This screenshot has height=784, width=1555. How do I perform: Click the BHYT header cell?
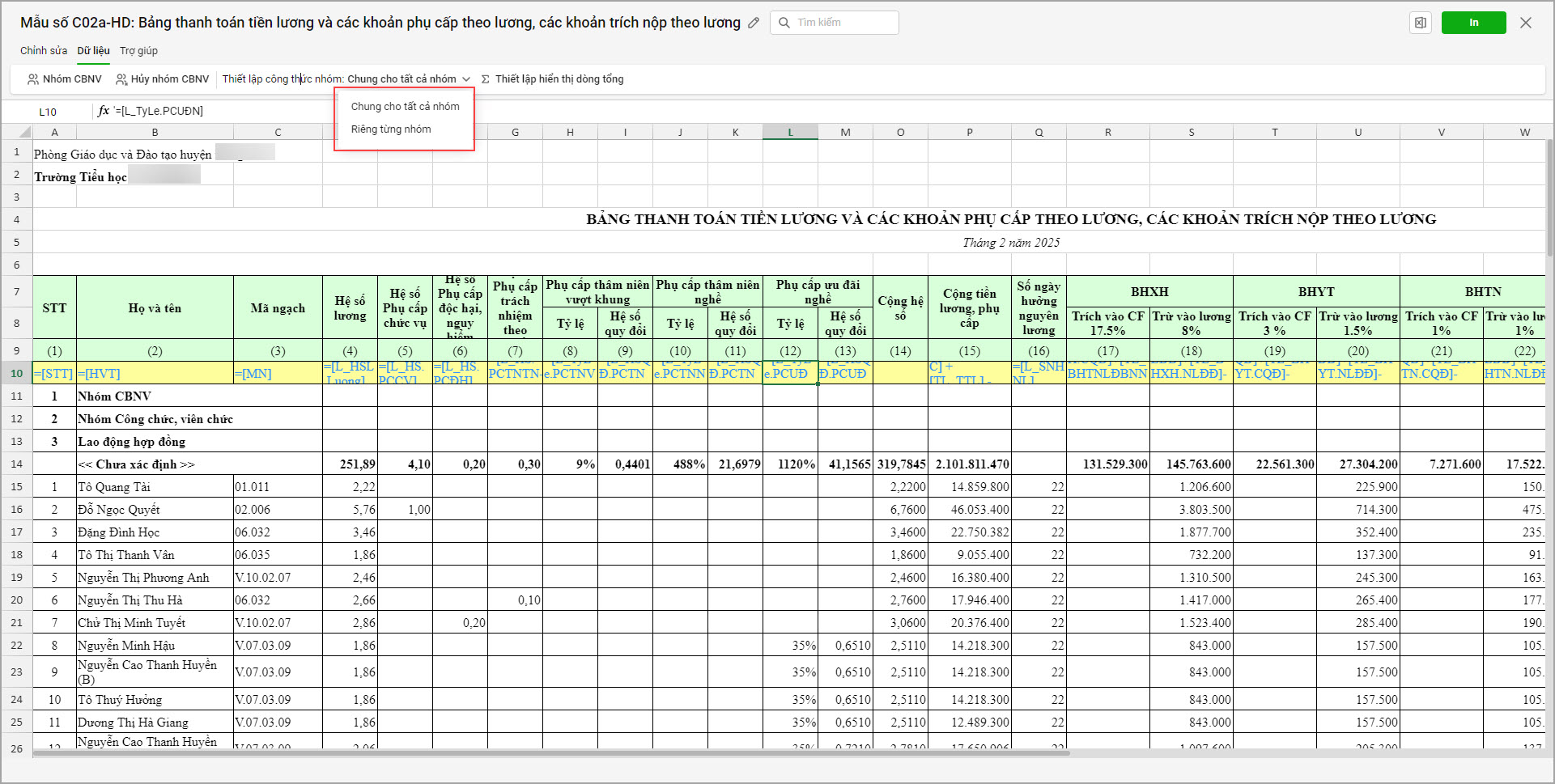tap(1316, 292)
